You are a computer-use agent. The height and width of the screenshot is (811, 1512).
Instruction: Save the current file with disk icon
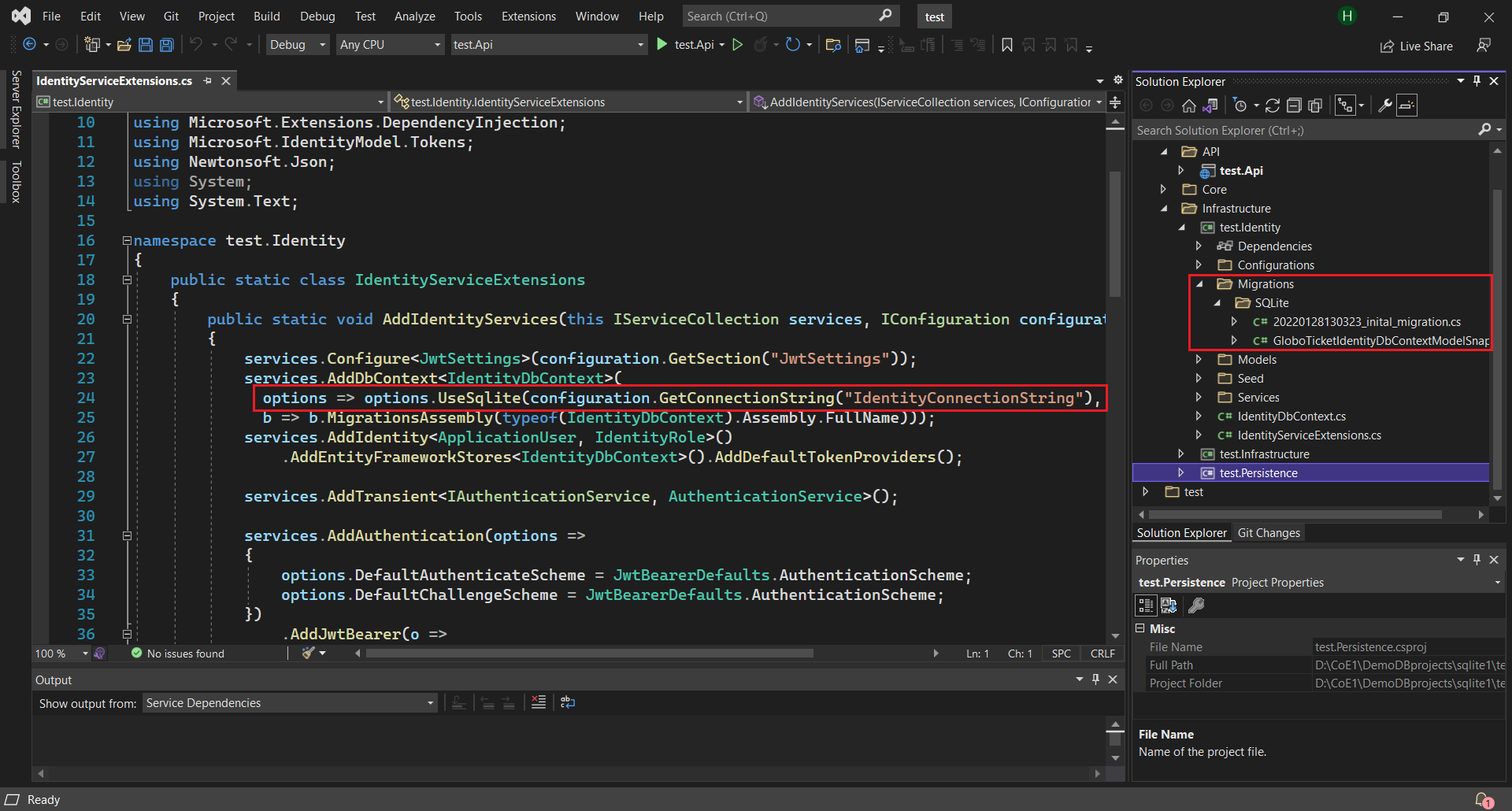146,45
